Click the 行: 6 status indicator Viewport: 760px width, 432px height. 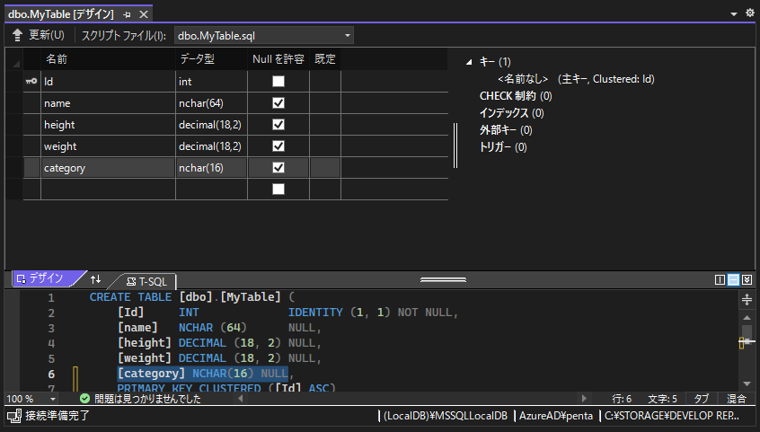[621, 399]
